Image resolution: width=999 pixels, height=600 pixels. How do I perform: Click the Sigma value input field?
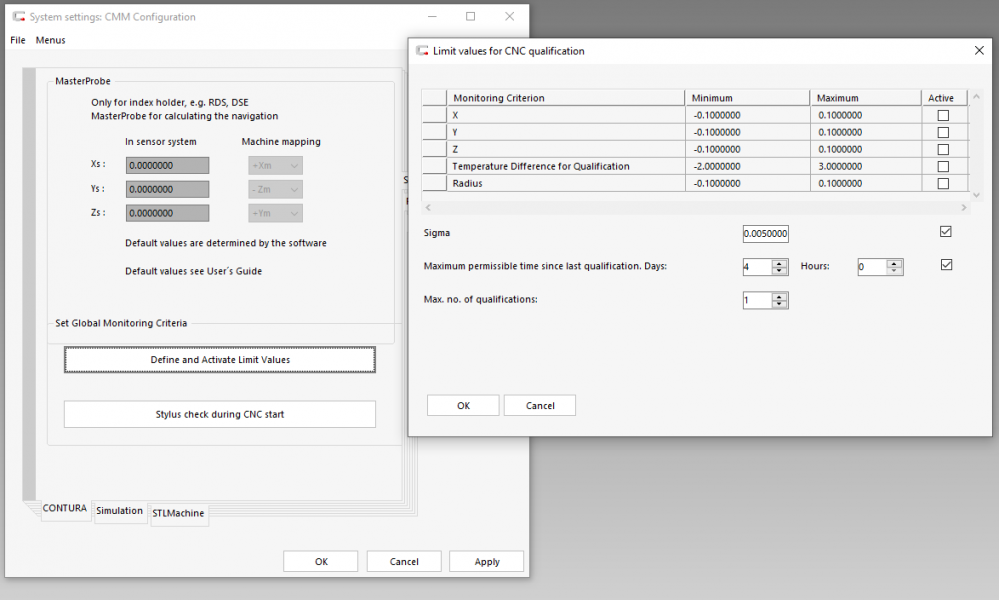click(x=765, y=234)
